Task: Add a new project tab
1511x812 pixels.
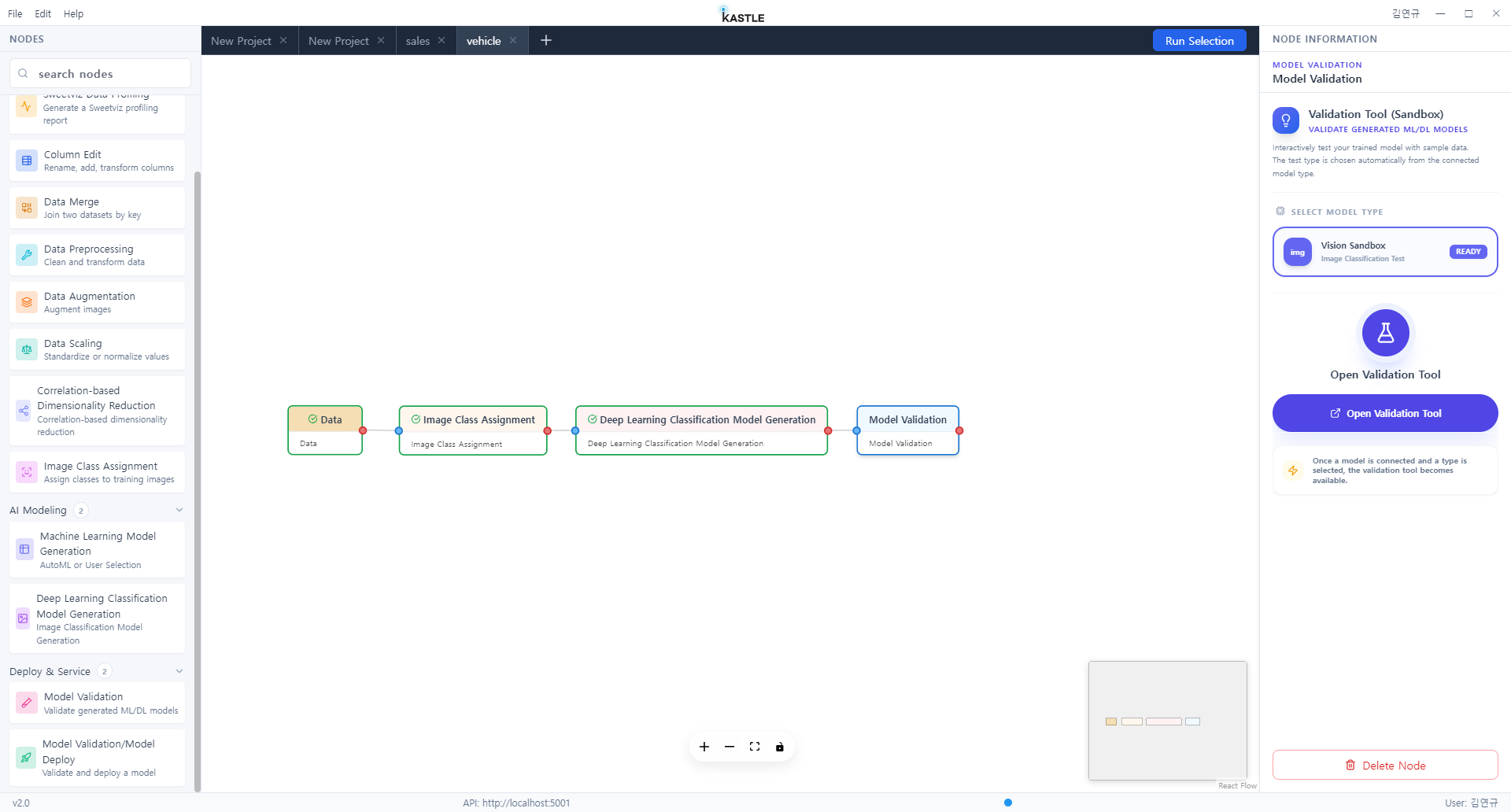Action: (546, 40)
